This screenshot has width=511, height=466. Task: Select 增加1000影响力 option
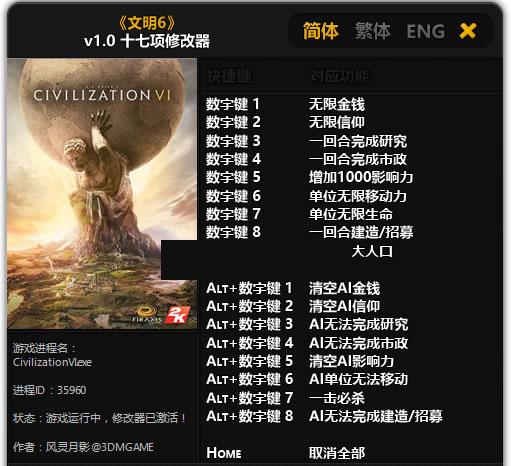tap(361, 177)
